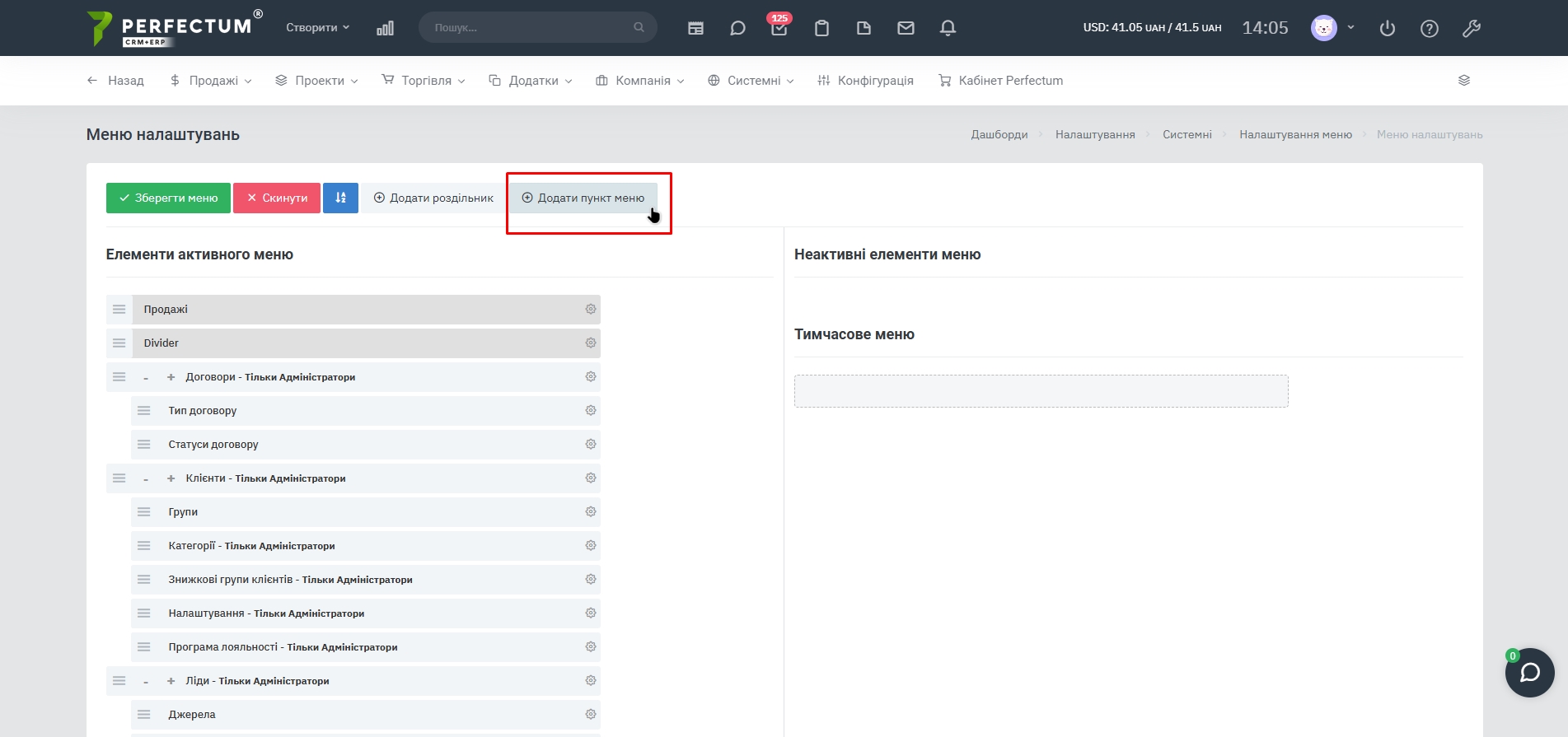Screen dimensions: 1568x737
Task: Expand the Ліди item with plus
Action: [x=171, y=681]
